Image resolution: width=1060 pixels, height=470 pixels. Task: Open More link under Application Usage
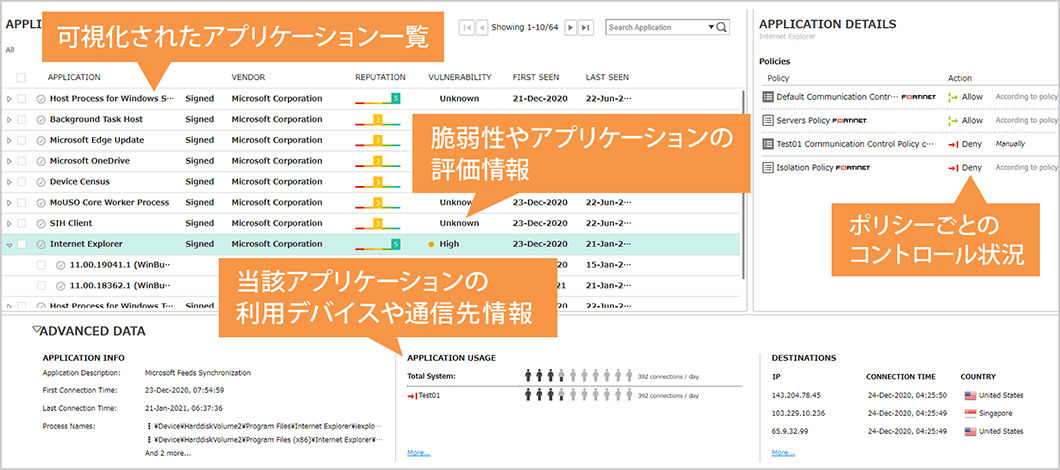(418, 453)
